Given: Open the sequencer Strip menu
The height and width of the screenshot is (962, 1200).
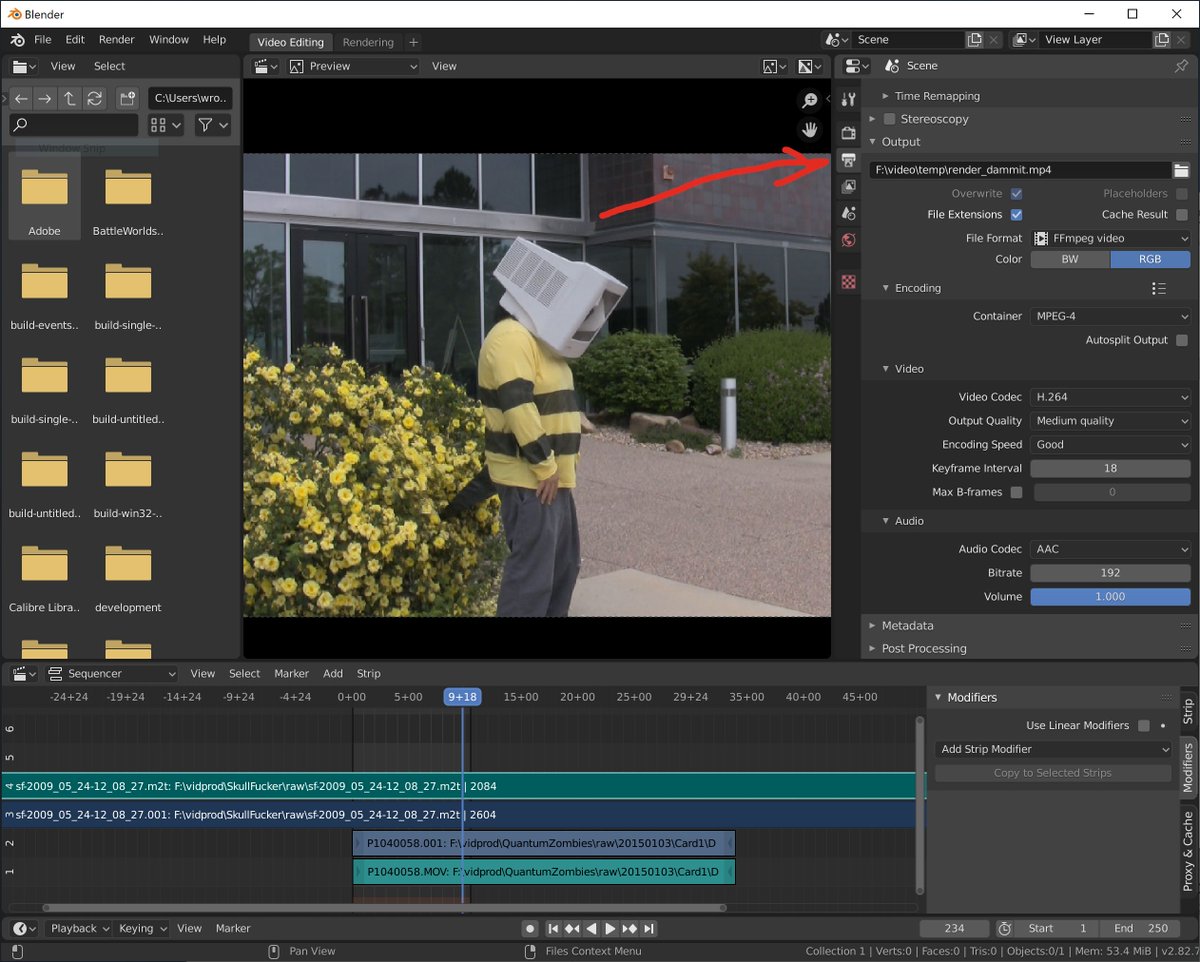Looking at the screenshot, I should coord(369,674).
